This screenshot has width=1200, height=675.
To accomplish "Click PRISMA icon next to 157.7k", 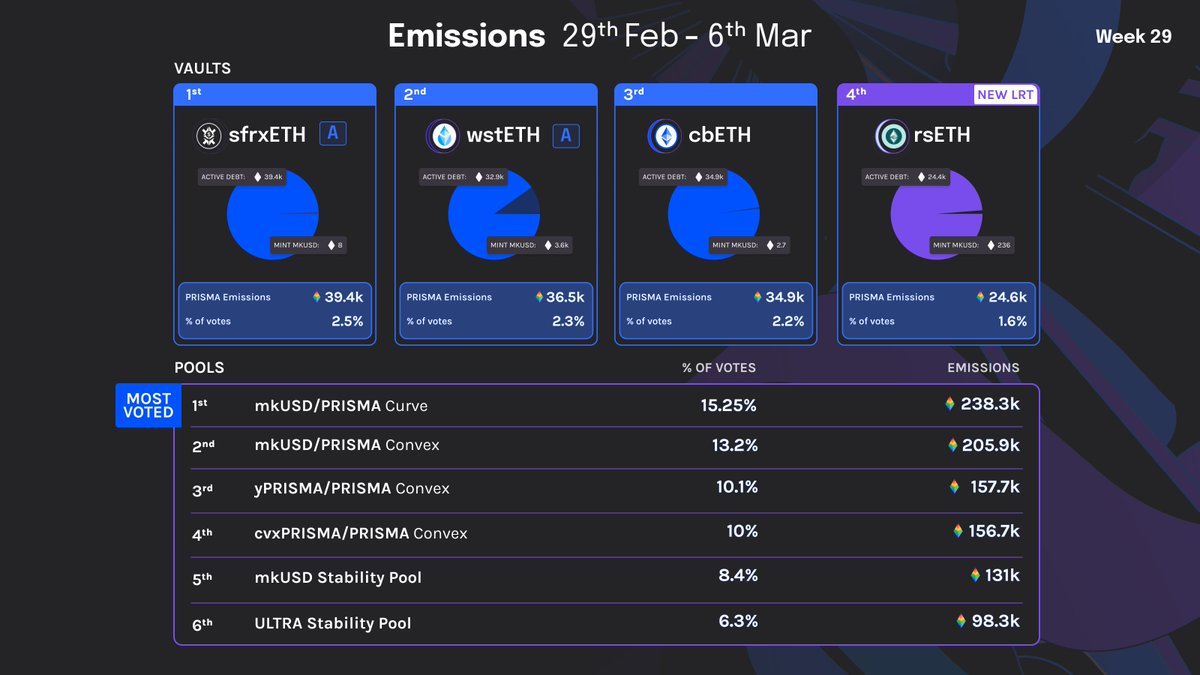I will 954,487.
